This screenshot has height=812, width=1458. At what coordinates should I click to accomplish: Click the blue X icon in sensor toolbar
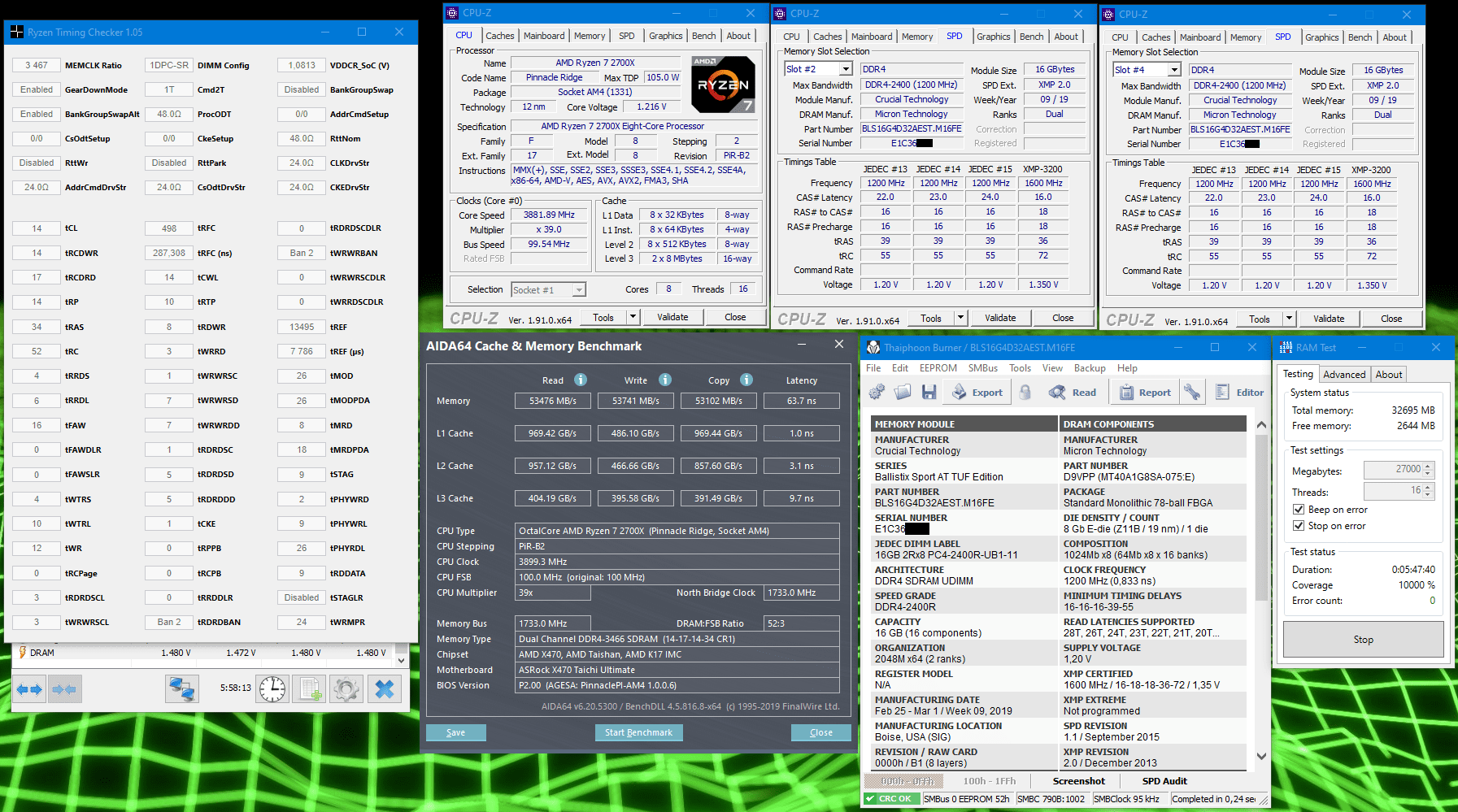pos(384,689)
